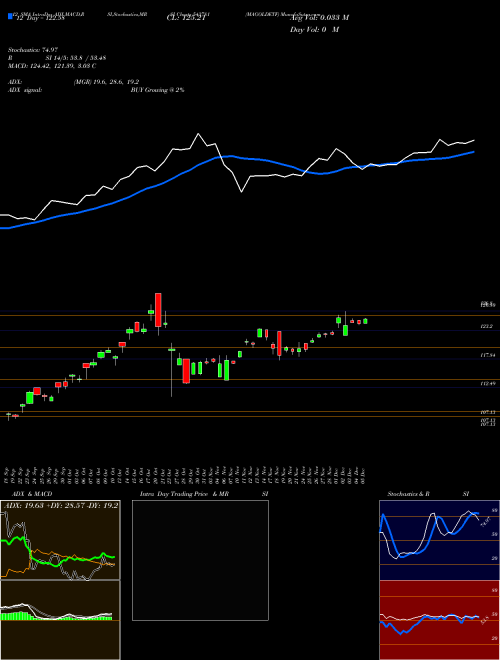Click the '(MGR) 19.6, 28.6, 19.2' ADX values

(106, 82)
